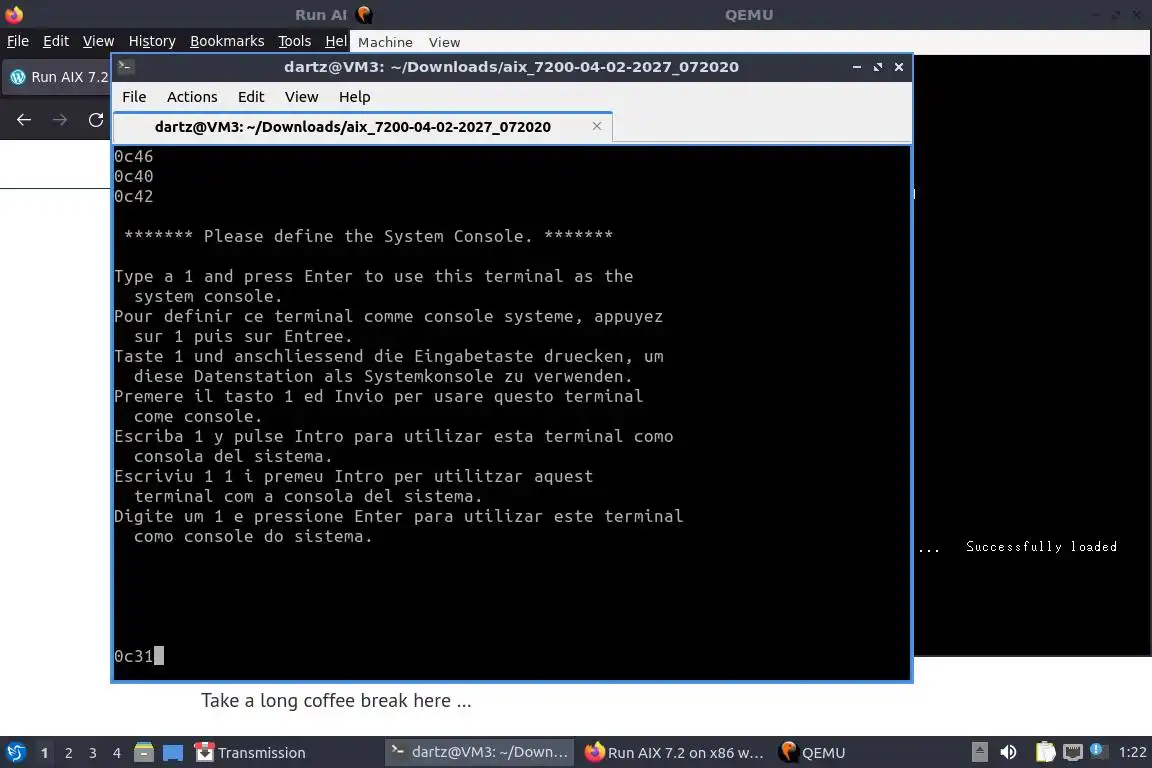The image size is (1152, 768).
Task: Switch to workspace 3
Action: pyautogui.click(x=93, y=753)
